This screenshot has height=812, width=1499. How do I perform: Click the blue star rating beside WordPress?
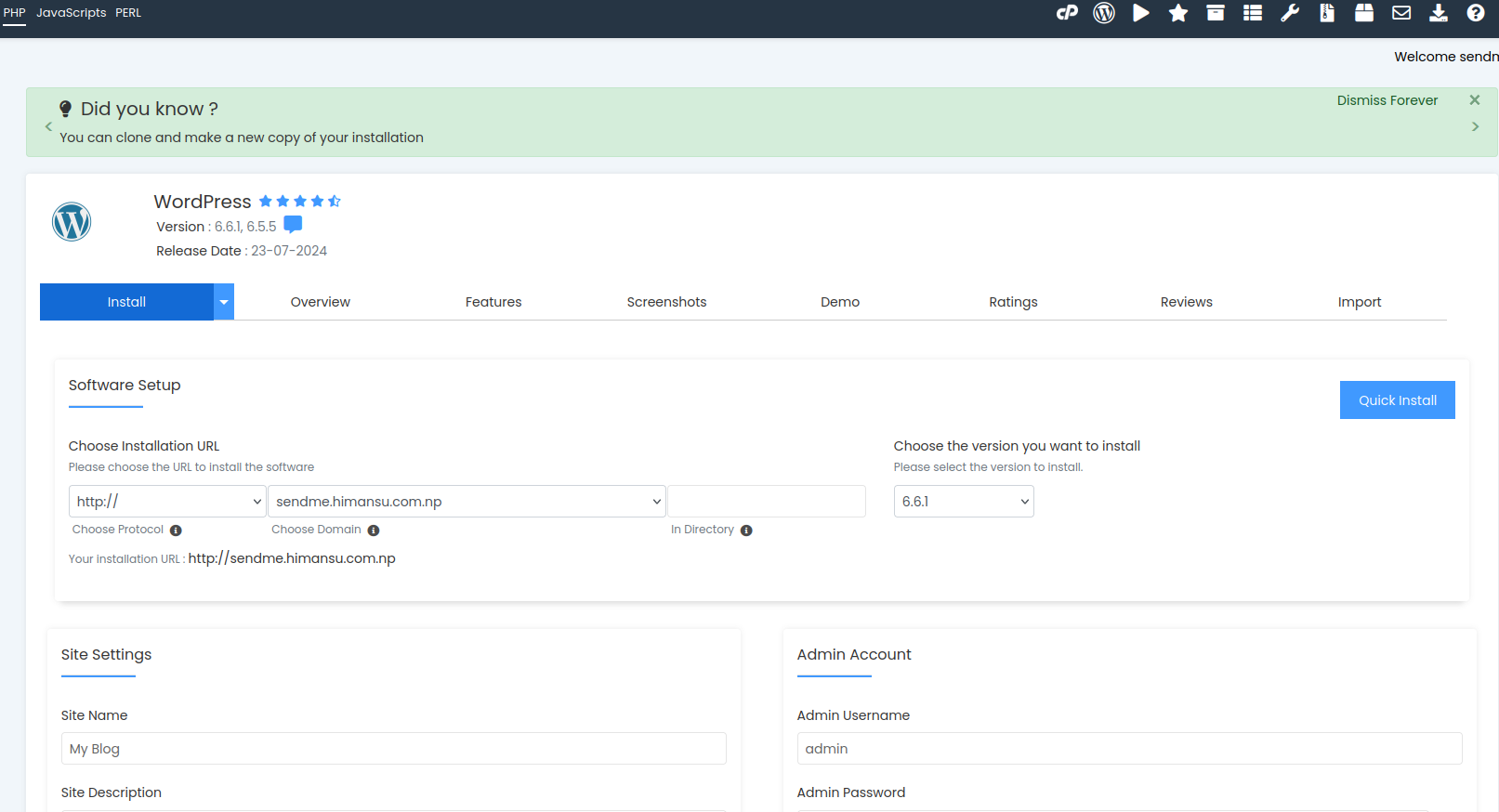[300, 202]
